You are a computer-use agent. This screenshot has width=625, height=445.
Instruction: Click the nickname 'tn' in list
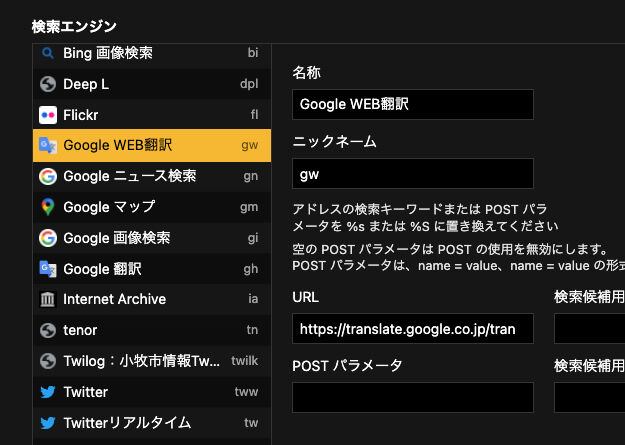tap(252, 331)
